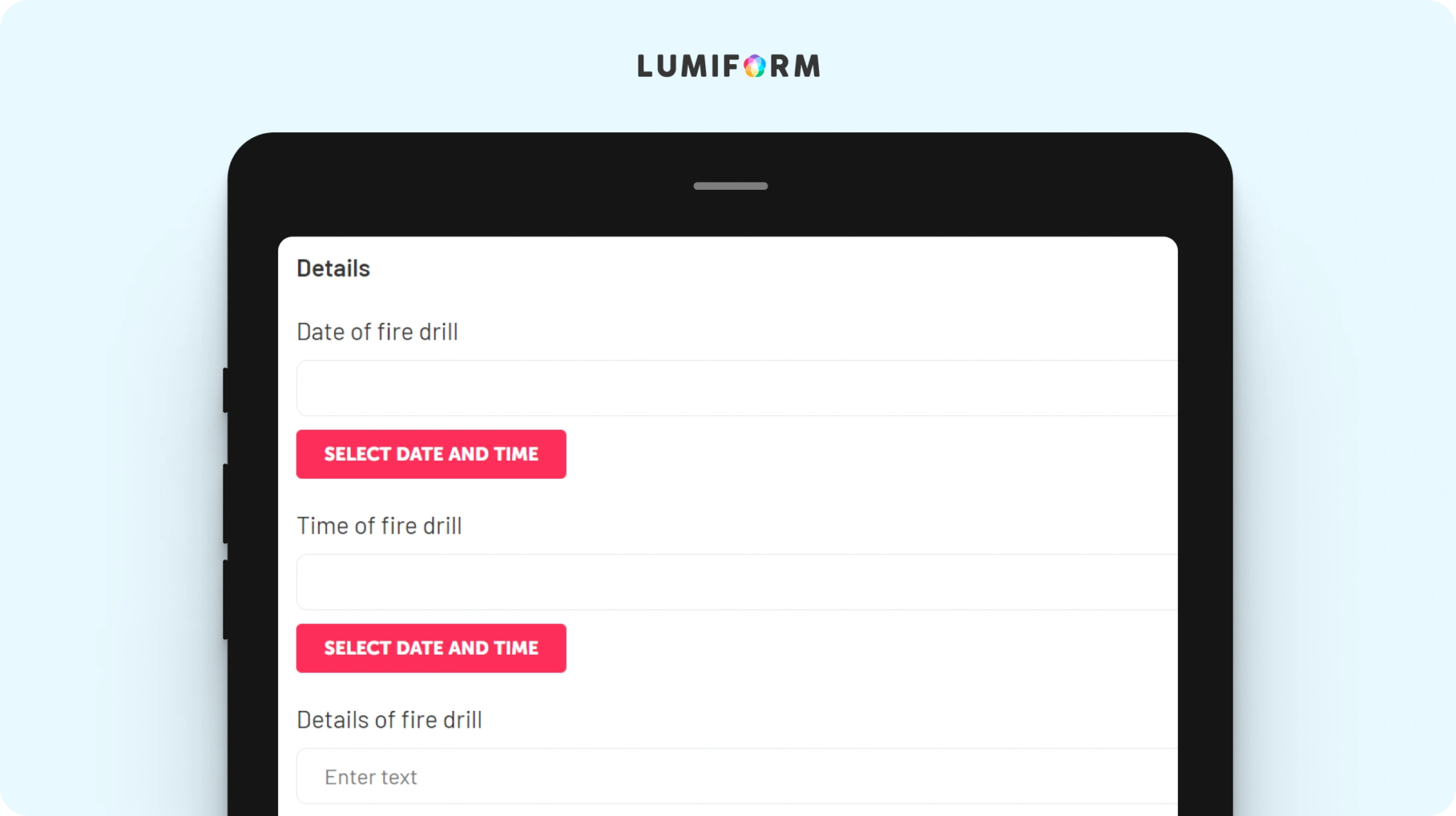Tap the tablet speaker bar at top
The width and height of the screenshot is (1456, 816).
(x=730, y=186)
